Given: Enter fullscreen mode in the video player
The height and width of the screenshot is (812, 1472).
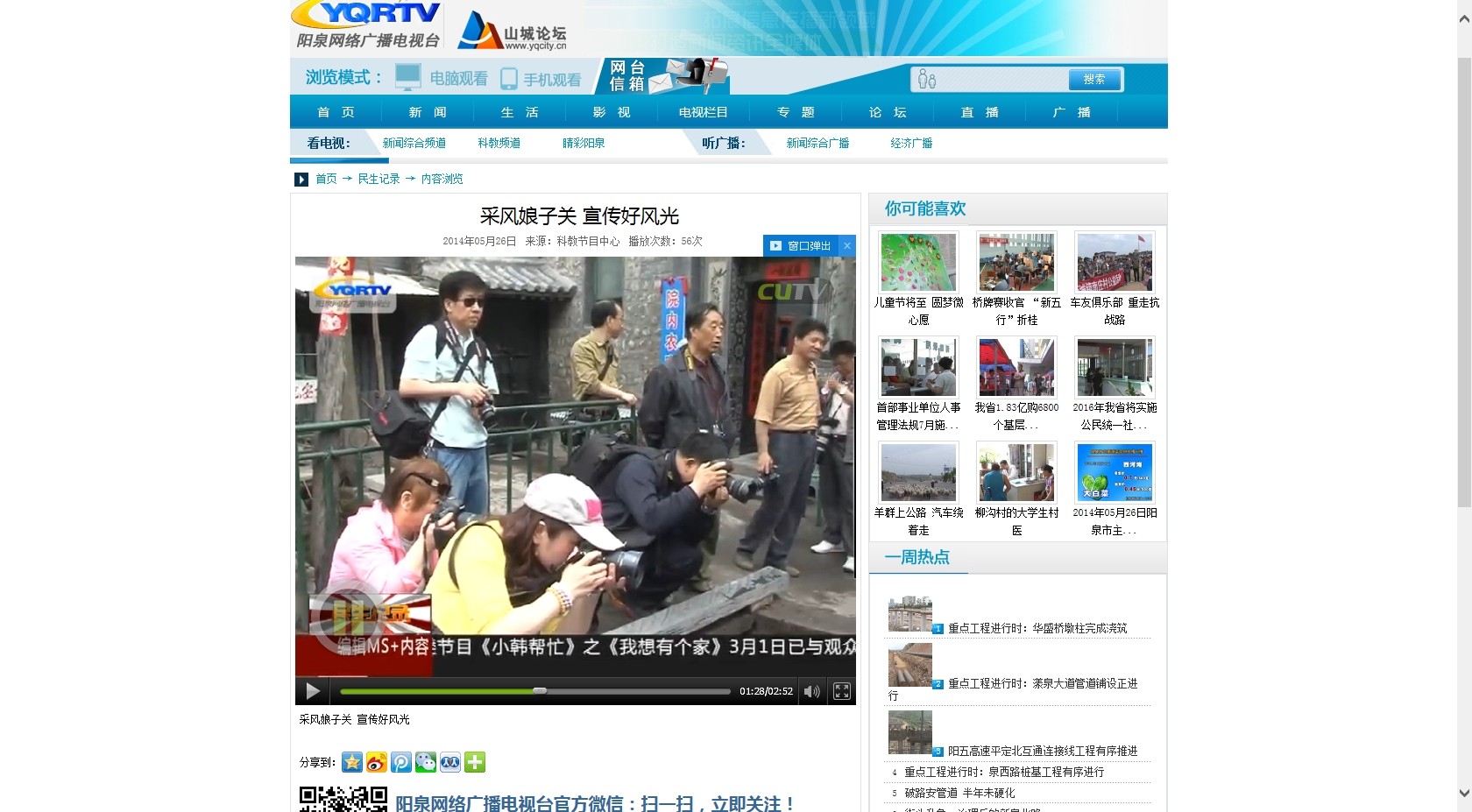Looking at the screenshot, I should pos(841,691).
